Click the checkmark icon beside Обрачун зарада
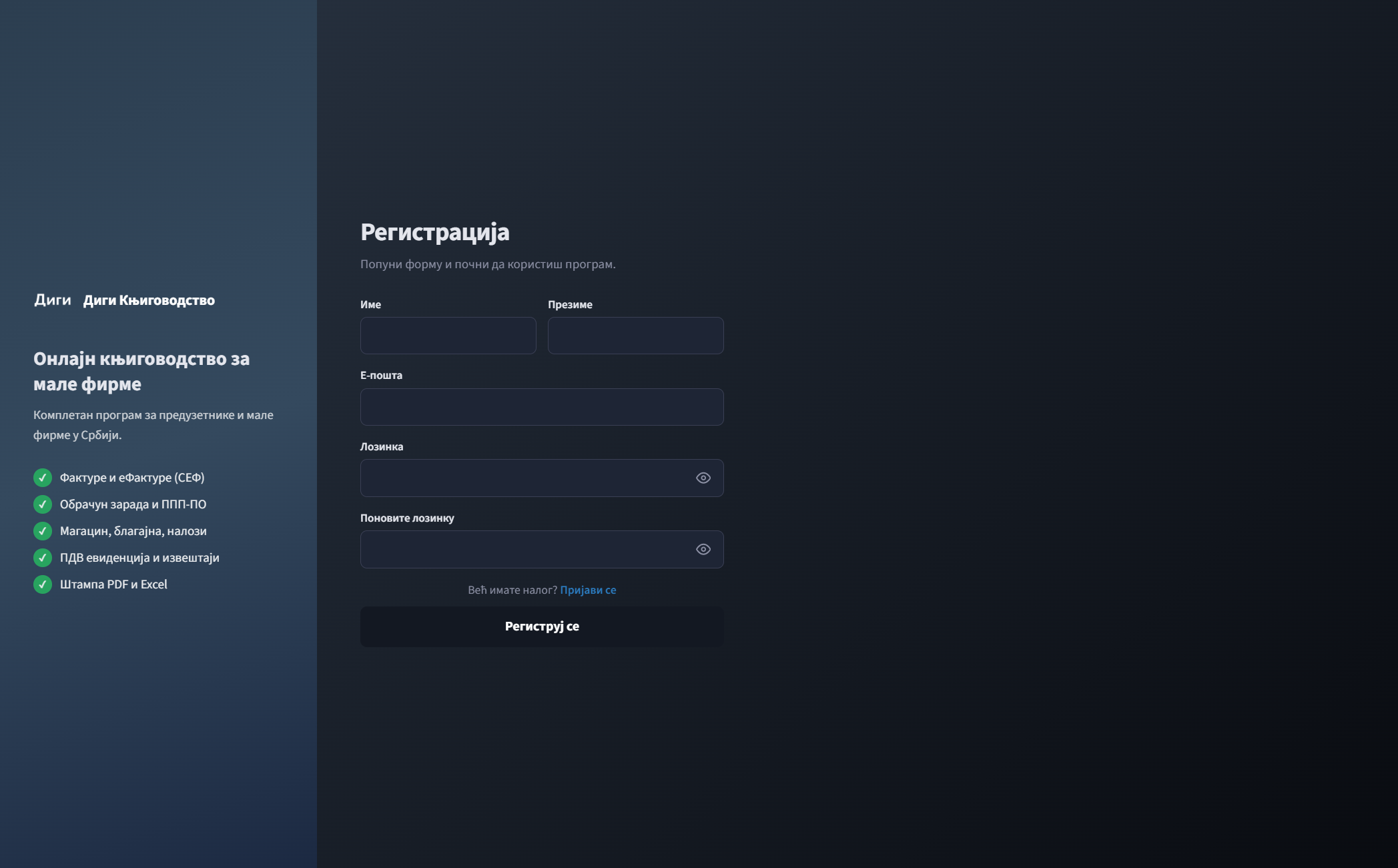The height and width of the screenshot is (868, 1398). (43, 504)
